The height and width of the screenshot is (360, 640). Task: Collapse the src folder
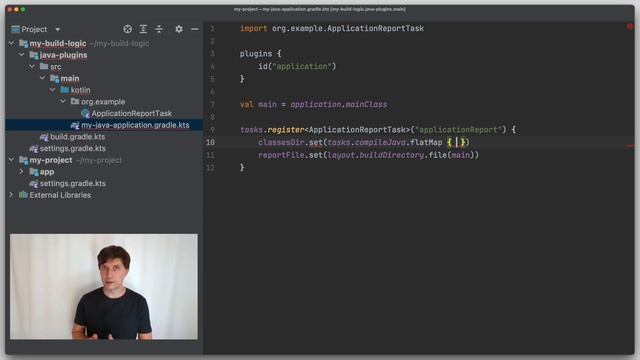32,66
